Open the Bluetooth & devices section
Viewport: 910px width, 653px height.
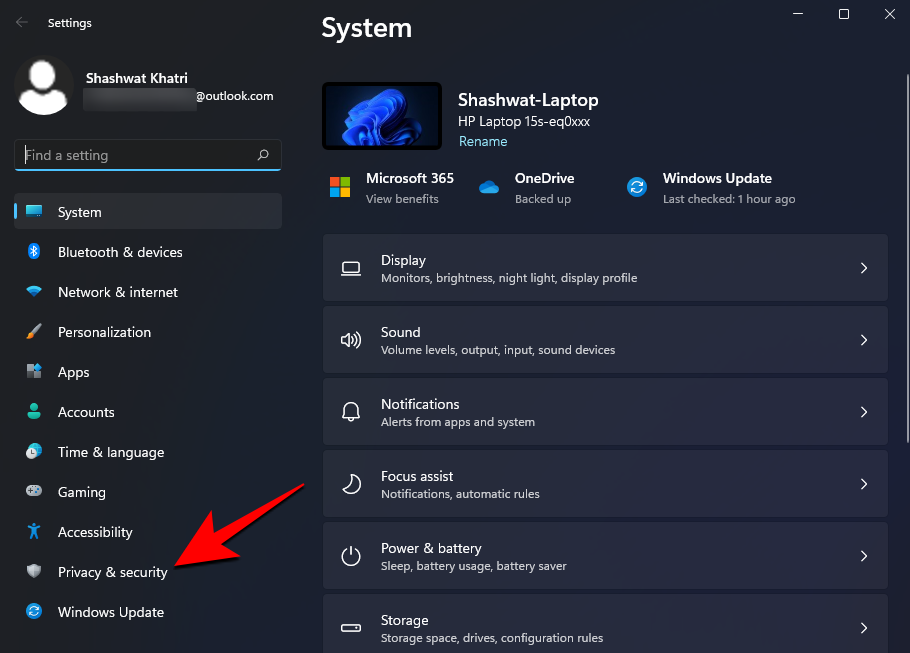tap(120, 252)
